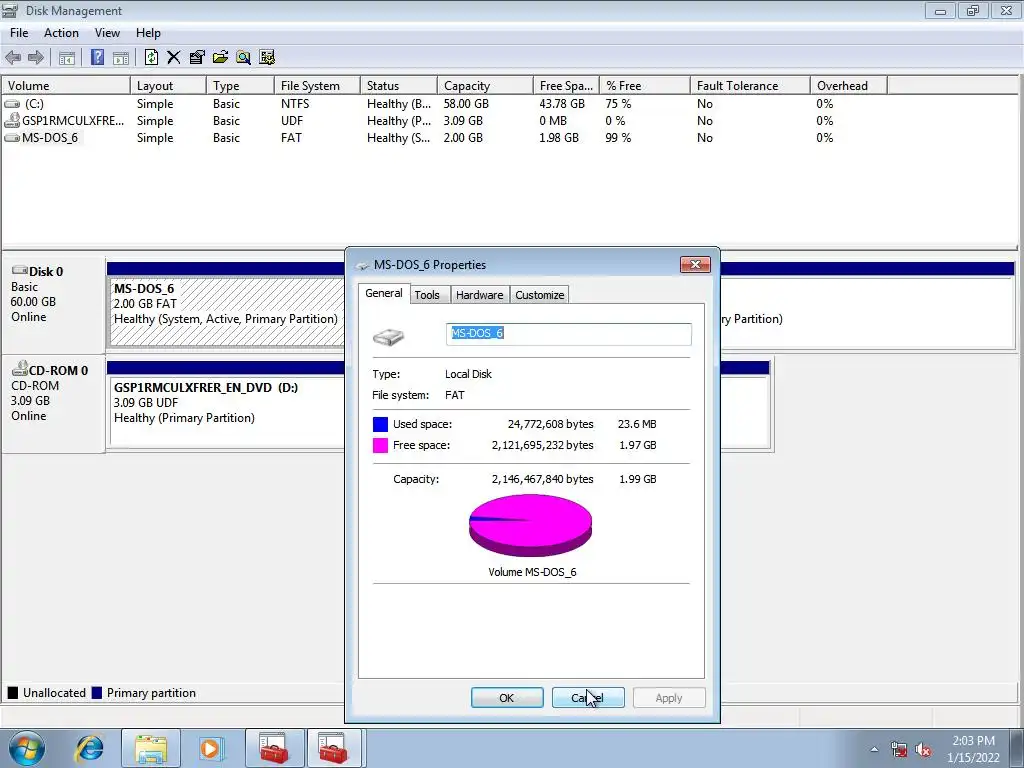1024x768 pixels.
Task: Click the NTFS file system cell
Action: pos(295,104)
